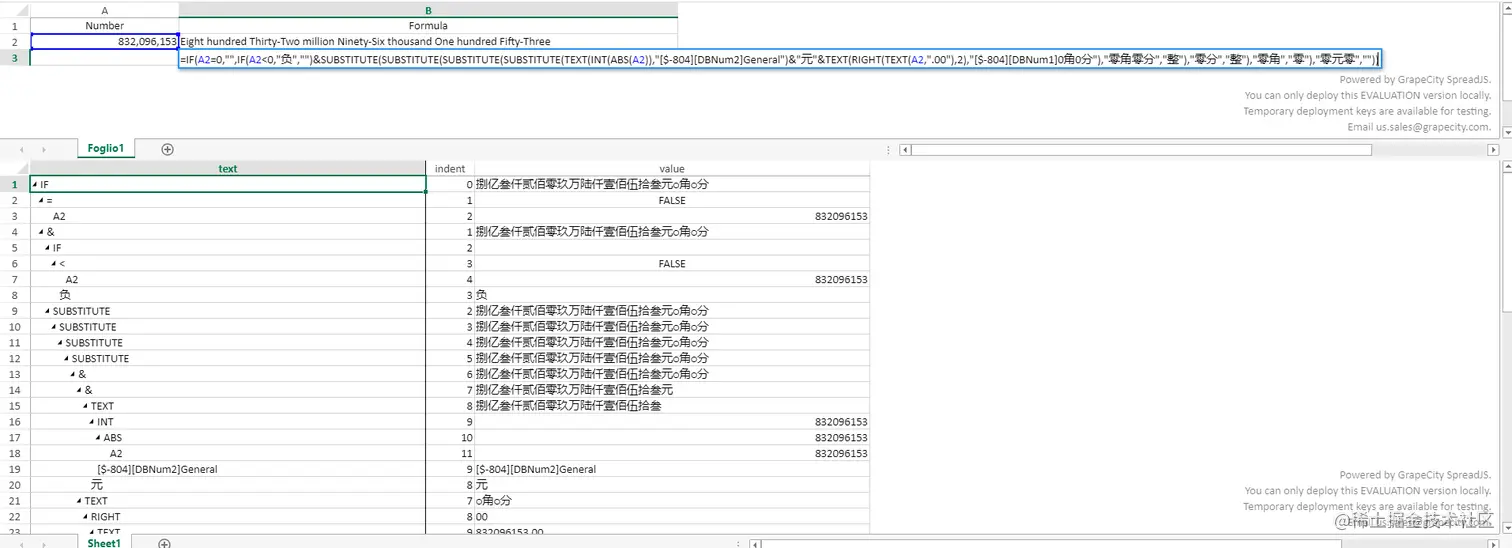The height and width of the screenshot is (548, 1512).
Task: Click the formula edit box in cell B3
Action: pyautogui.click(x=780, y=59)
